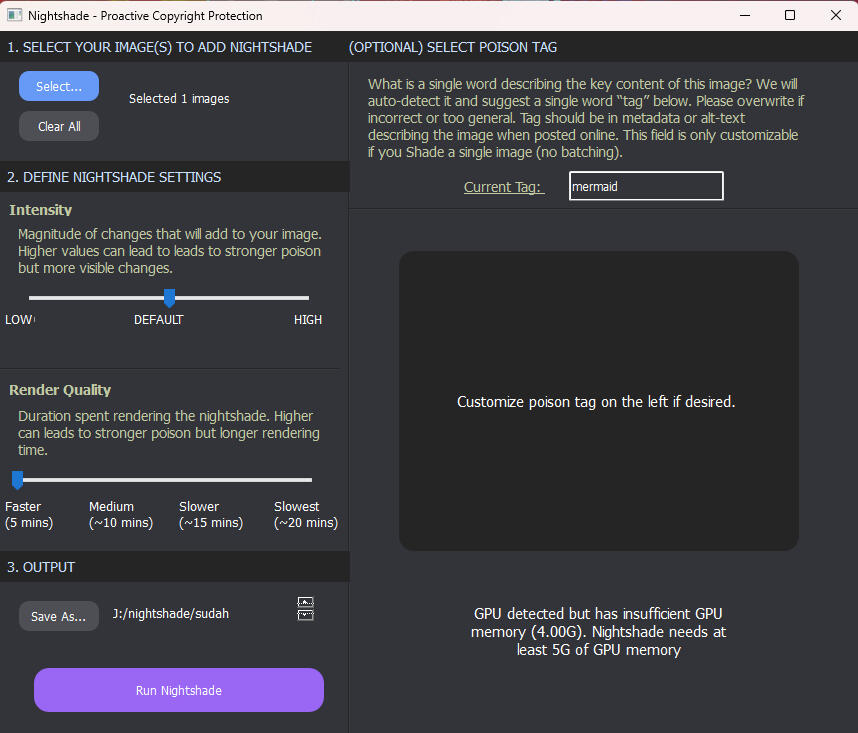The image size is (858, 733).
Task: Click the underlined Current Tag label
Action: click(503, 187)
